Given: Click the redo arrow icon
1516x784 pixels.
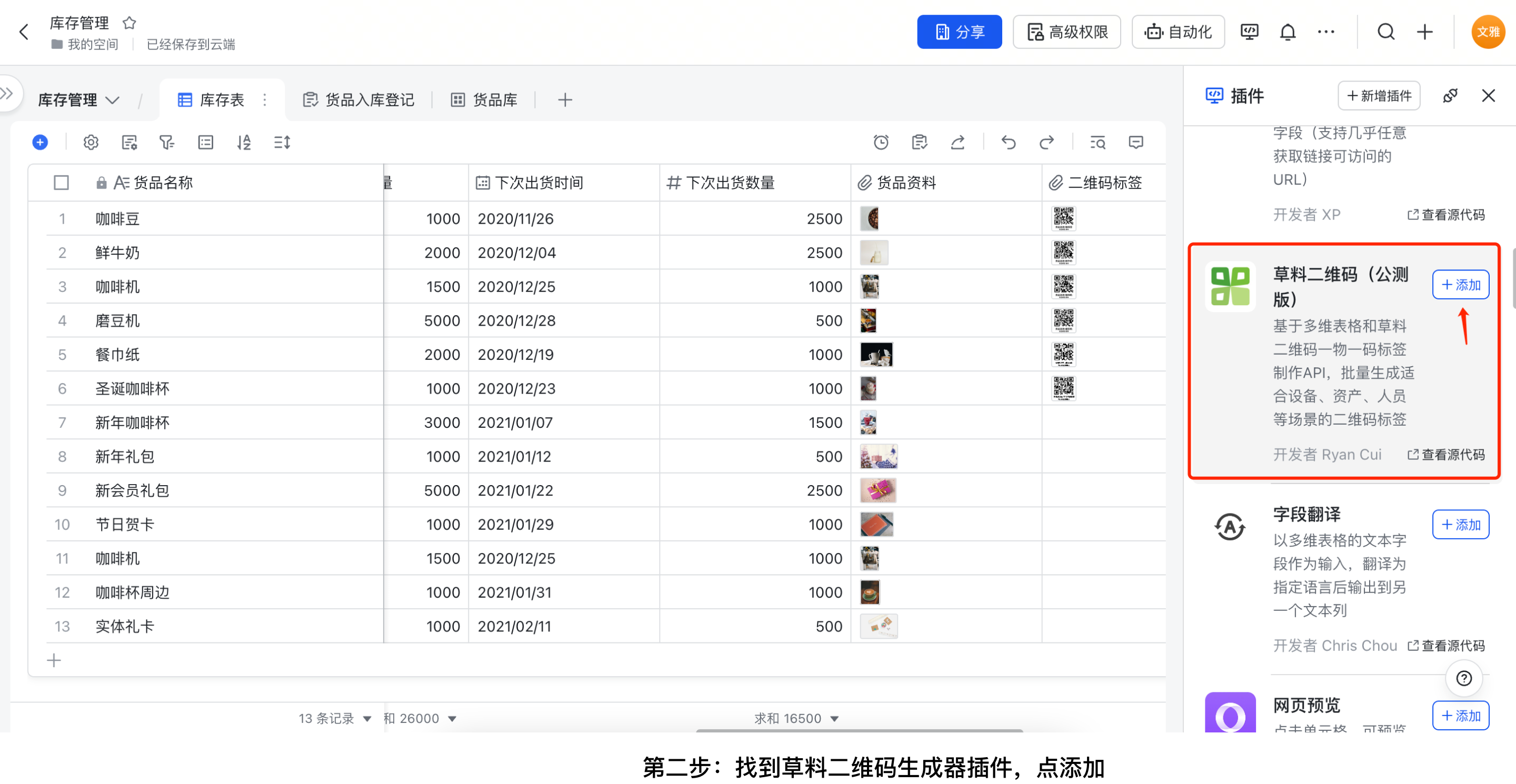Looking at the screenshot, I should (x=1046, y=143).
